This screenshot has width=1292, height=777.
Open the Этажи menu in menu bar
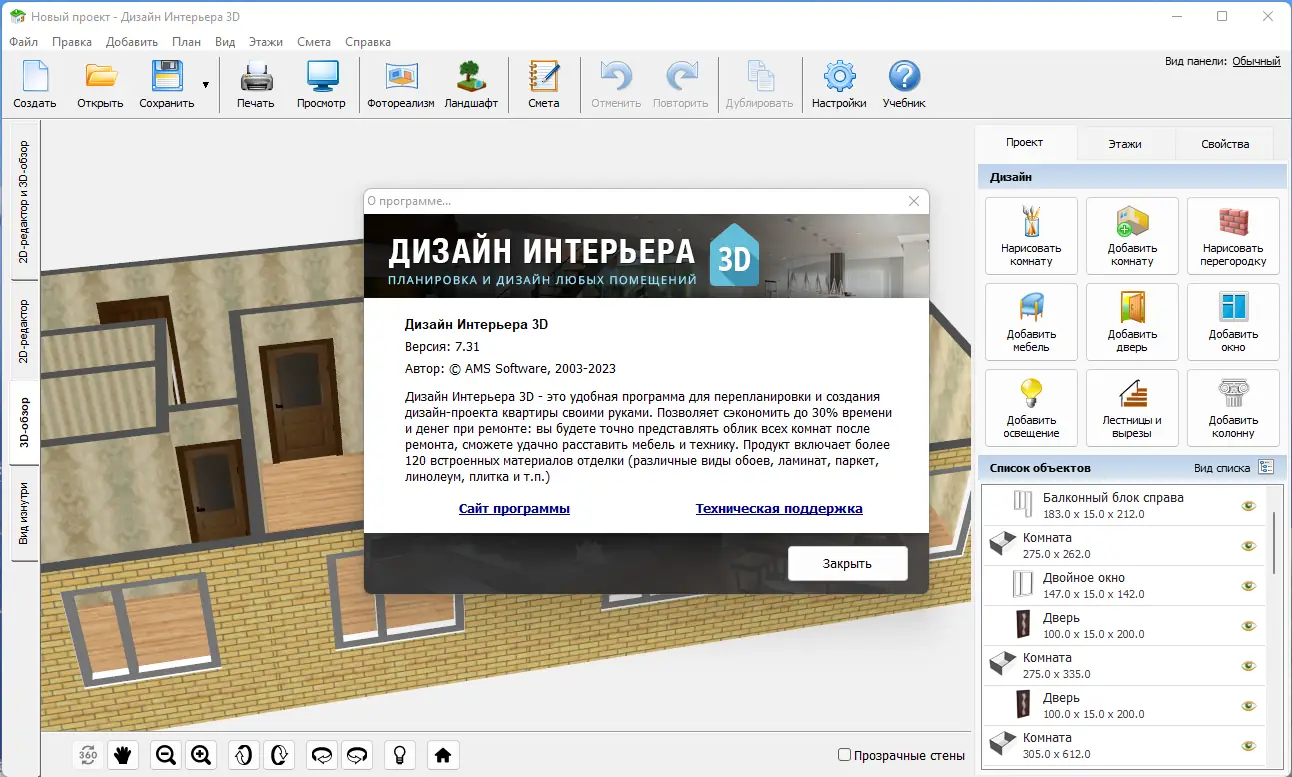[x=265, y=42]
